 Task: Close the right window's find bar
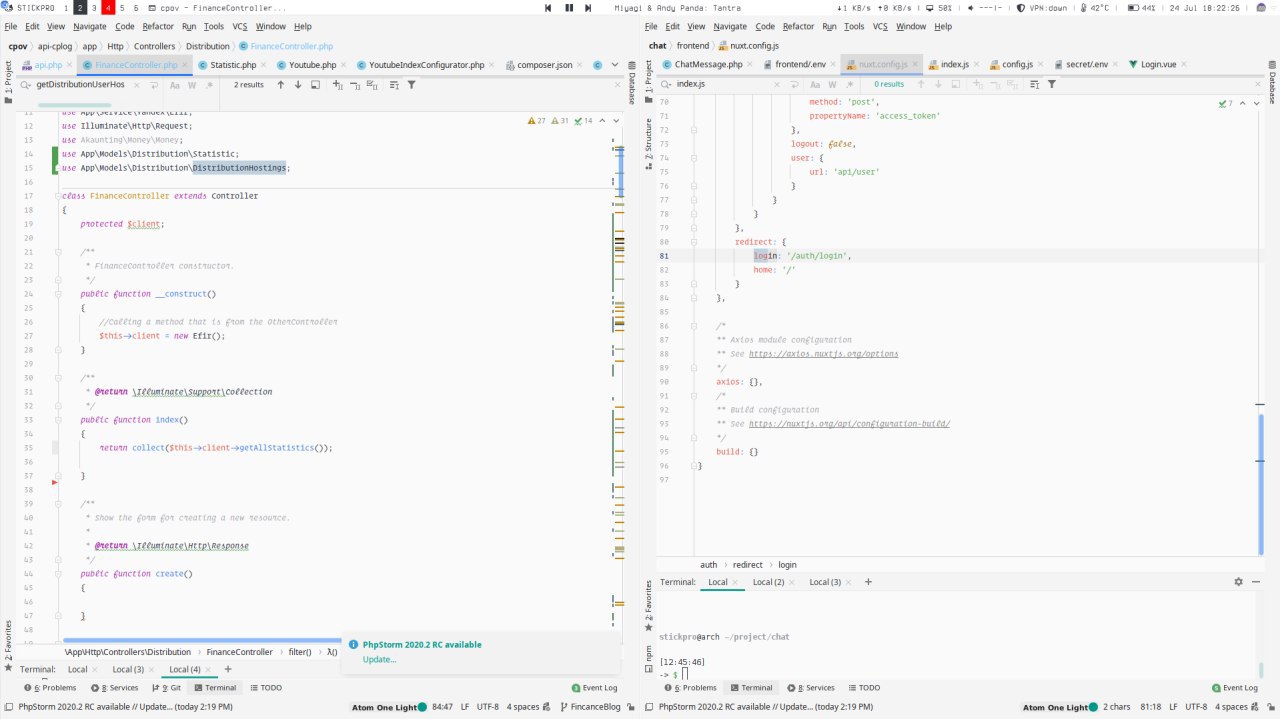1257,84
